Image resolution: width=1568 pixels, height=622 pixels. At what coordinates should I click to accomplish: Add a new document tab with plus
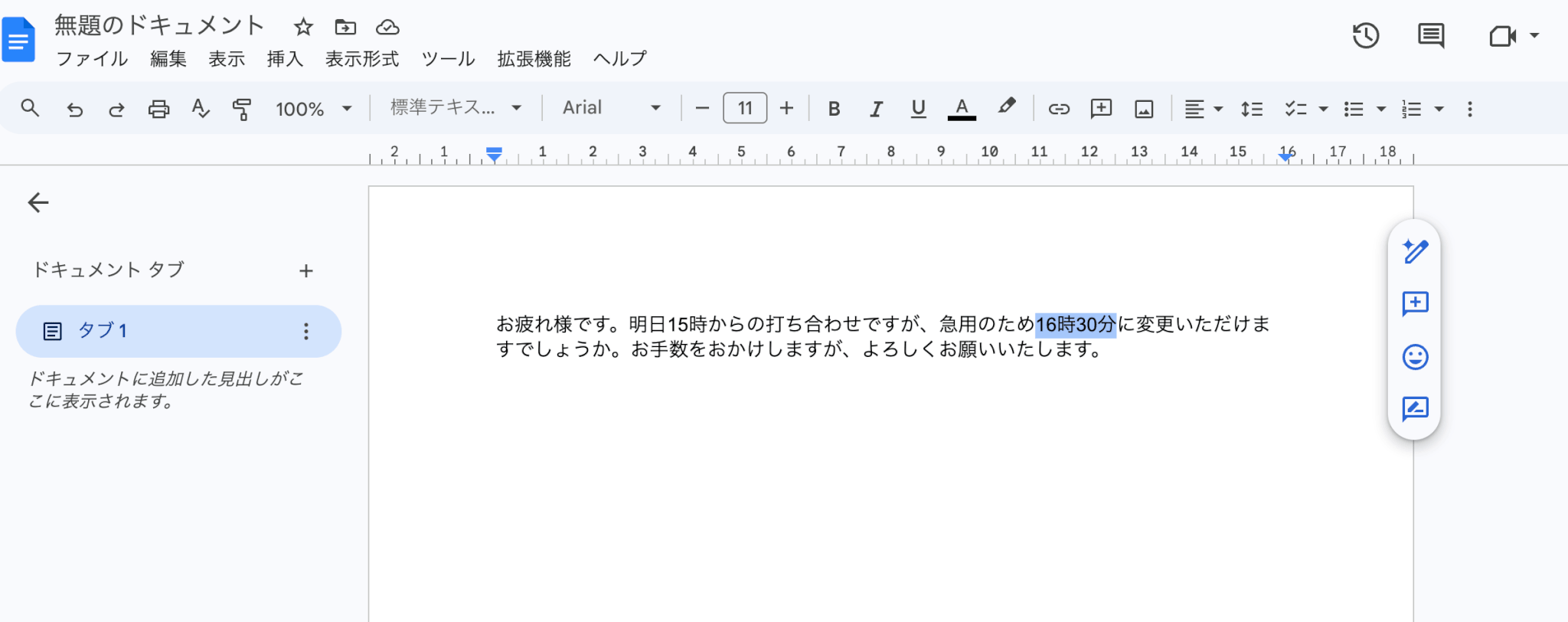coord(306,270)
